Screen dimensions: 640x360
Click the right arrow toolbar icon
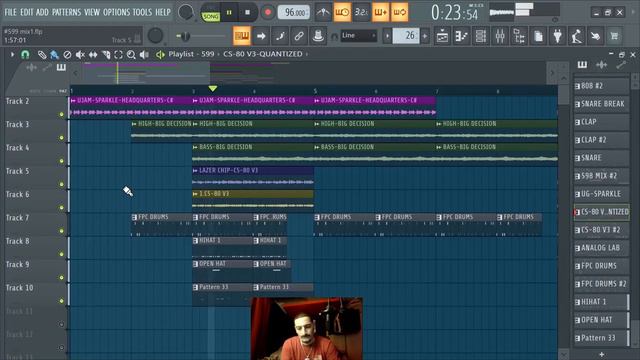tap(261, 36)
